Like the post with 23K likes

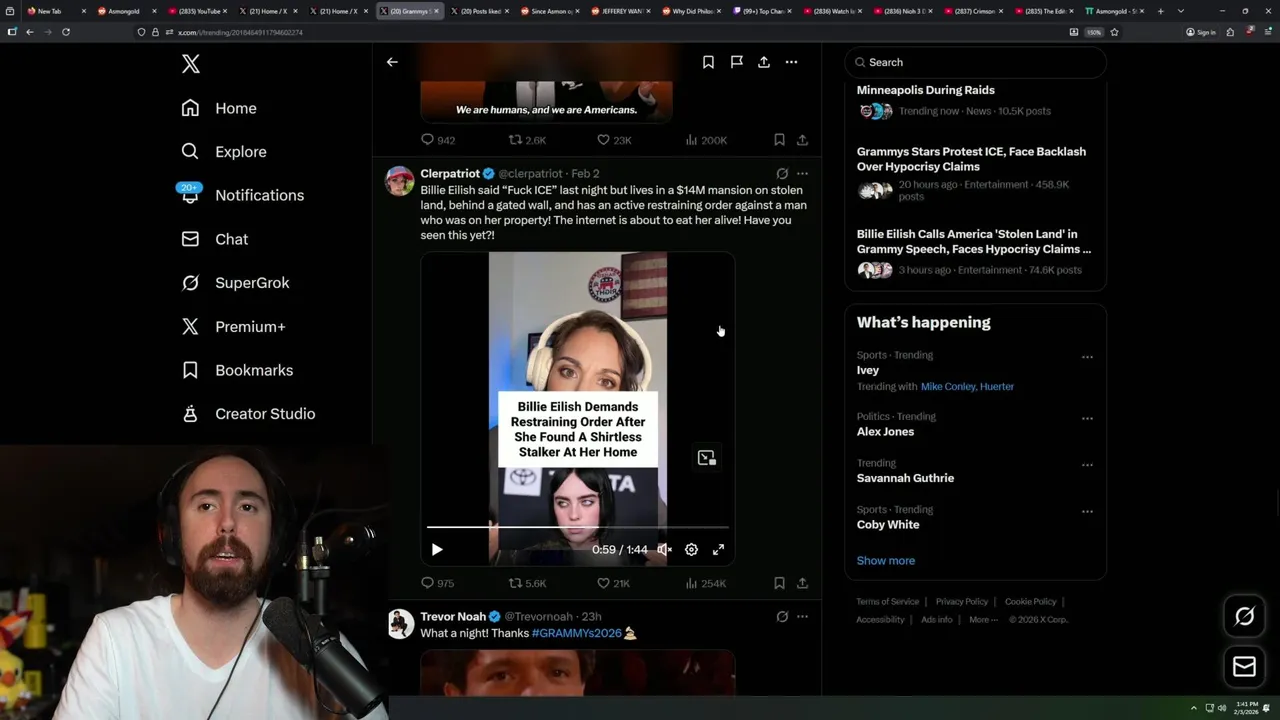coord(614,140)
